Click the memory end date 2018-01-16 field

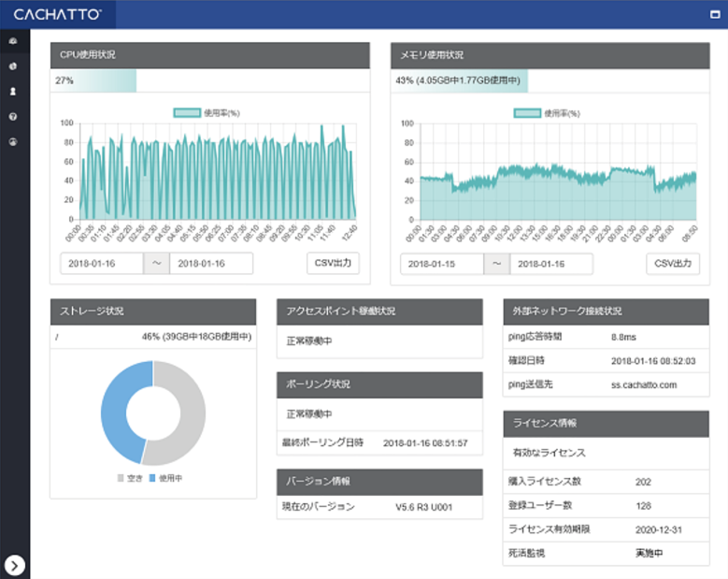551,264
